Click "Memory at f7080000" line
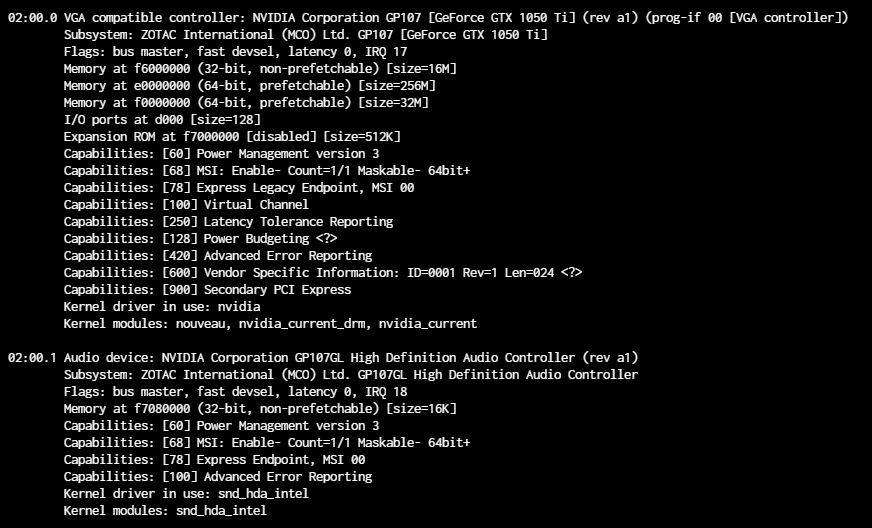This screenshot has height=528, width=872. coord(260,408)
